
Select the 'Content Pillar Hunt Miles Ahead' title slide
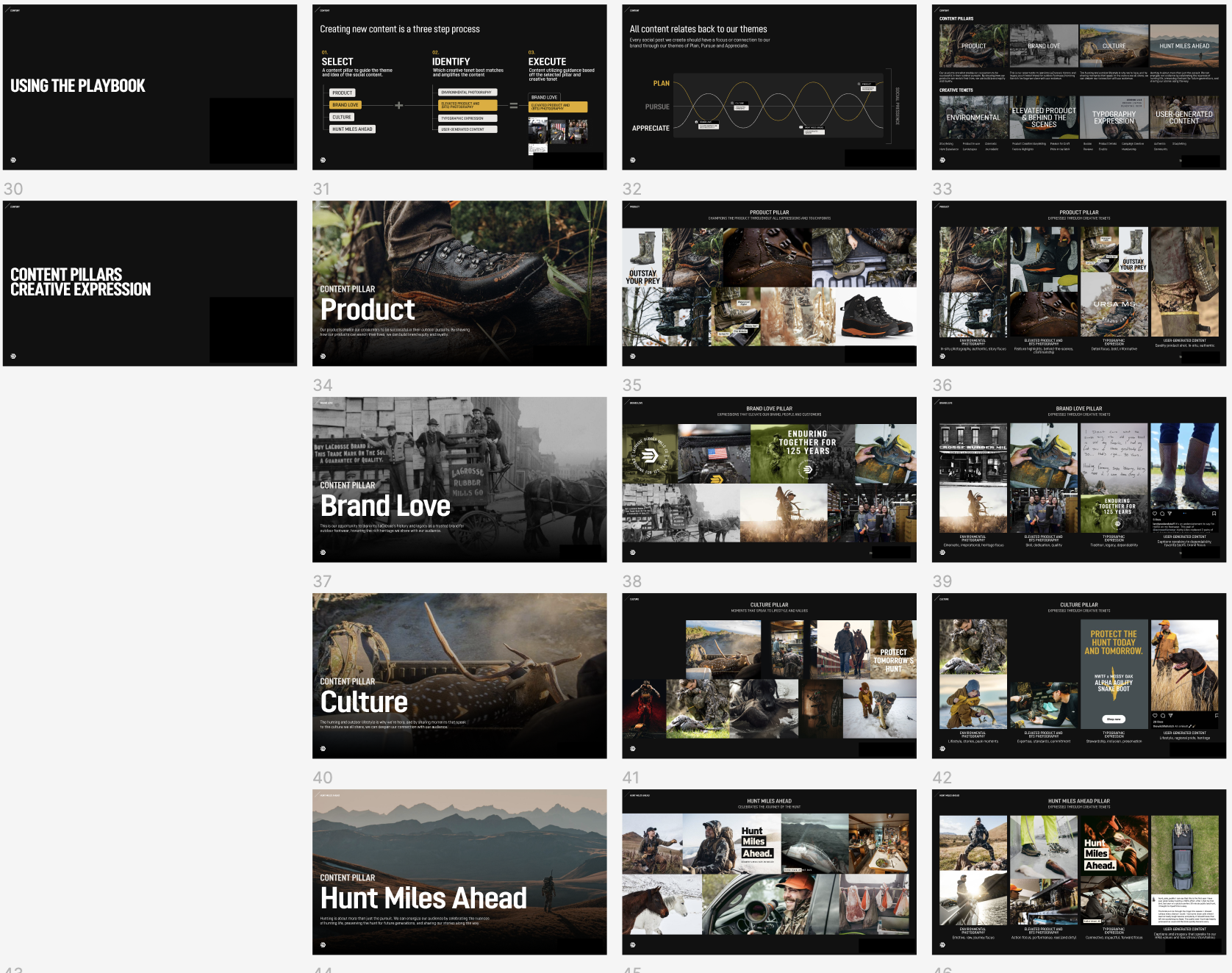tap(459, 872)
